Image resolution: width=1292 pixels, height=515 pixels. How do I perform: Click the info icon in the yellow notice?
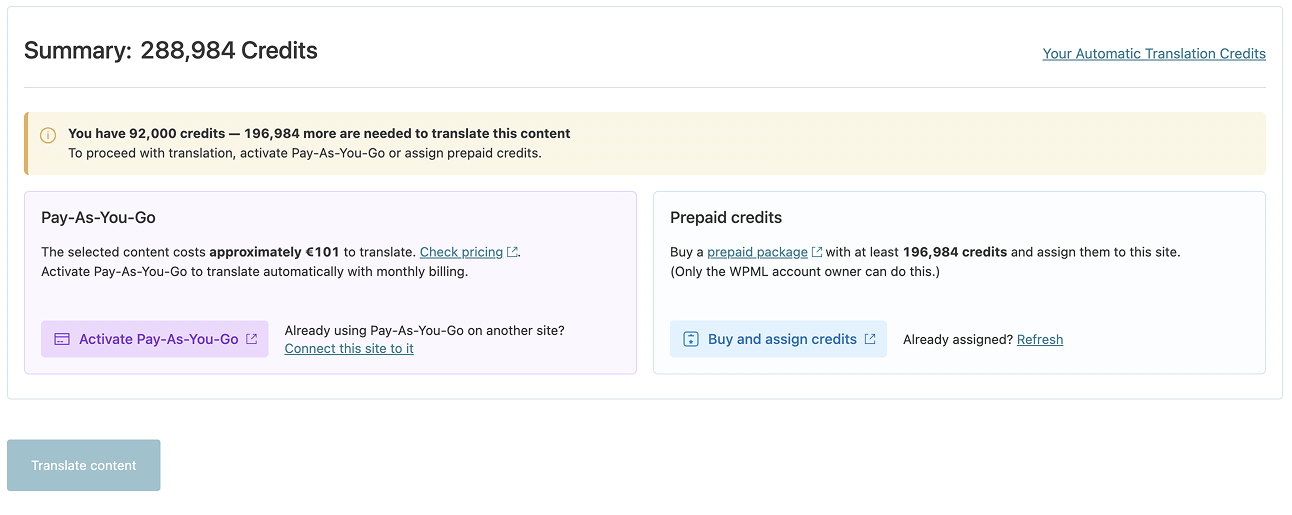(48, 135)
